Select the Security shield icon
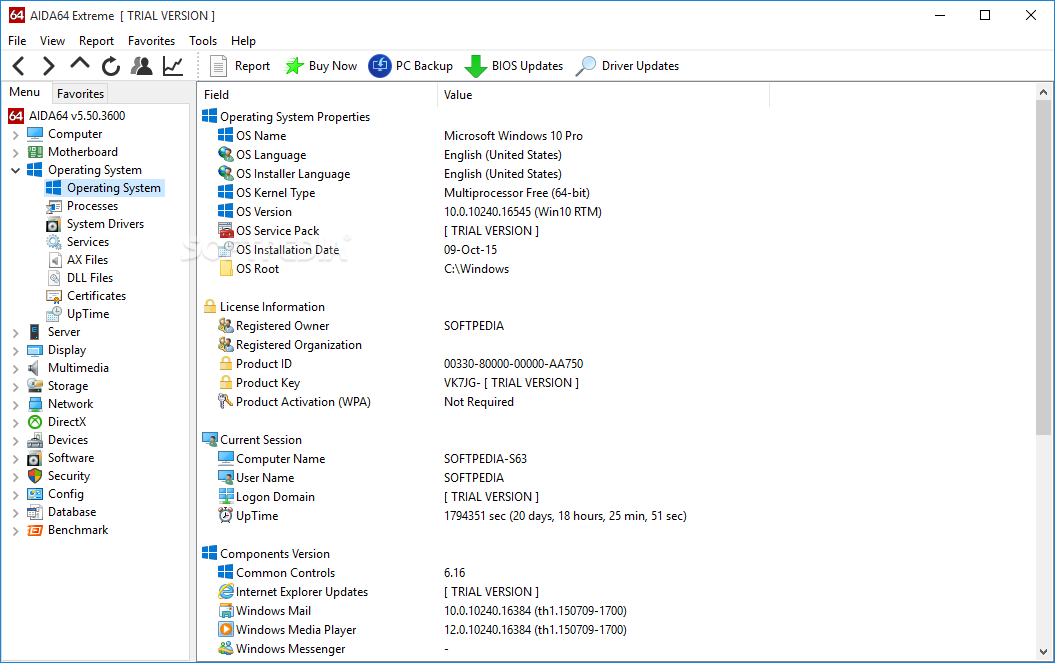This screenshot has height=663, width=1055. [x=35, y=476]
